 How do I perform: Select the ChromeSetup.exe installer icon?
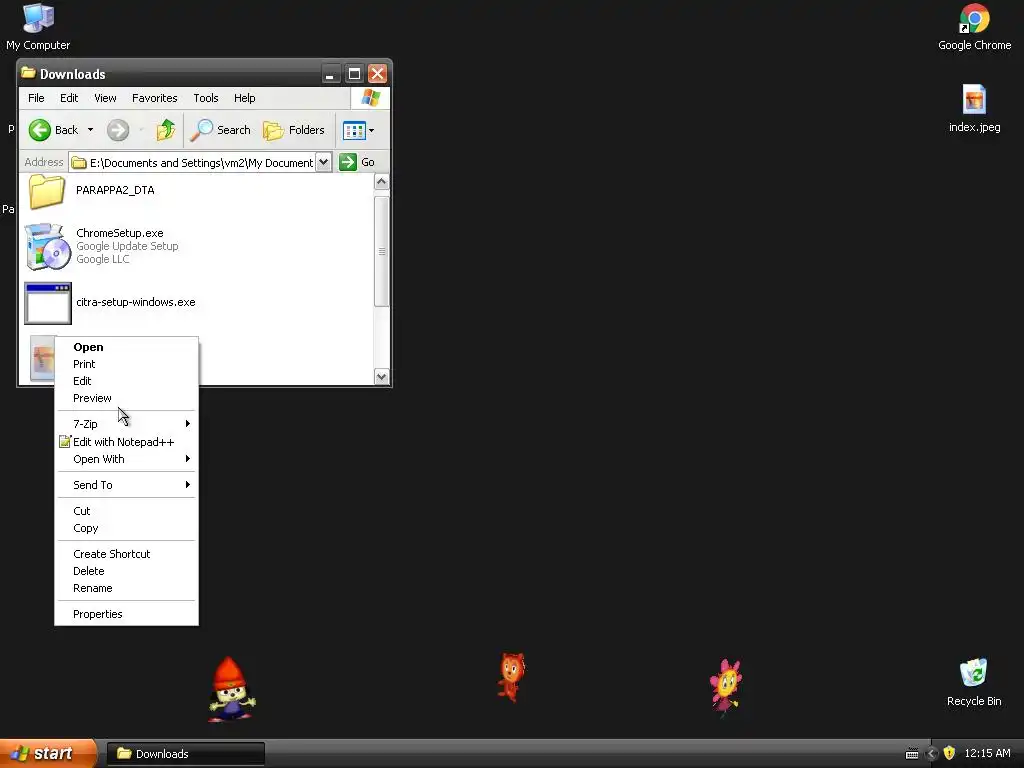[47, 246]
